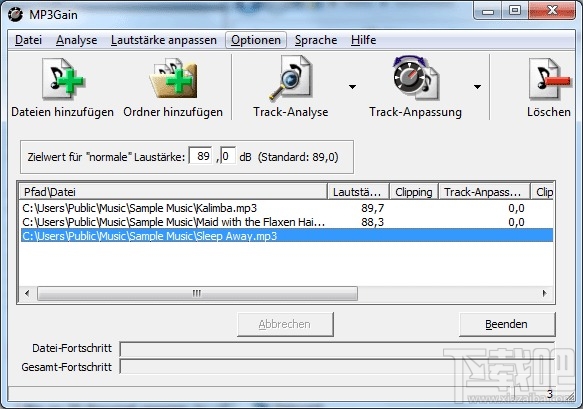Click the right scroll arrow of file list

click(x=544, y=293)
